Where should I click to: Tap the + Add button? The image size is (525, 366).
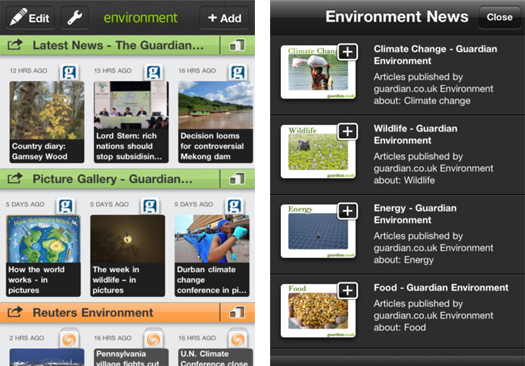pyautogui.click(x=224, y=18)
